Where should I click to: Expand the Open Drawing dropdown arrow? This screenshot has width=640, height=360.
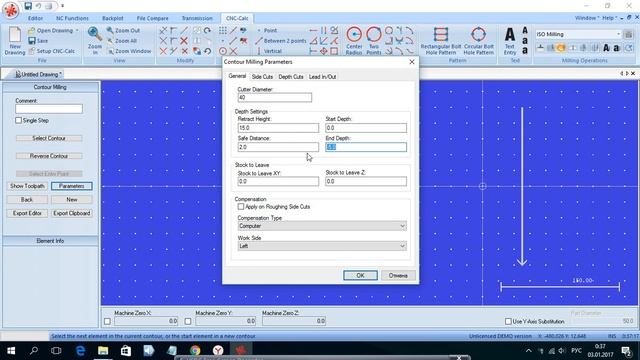tap(77, 31)
